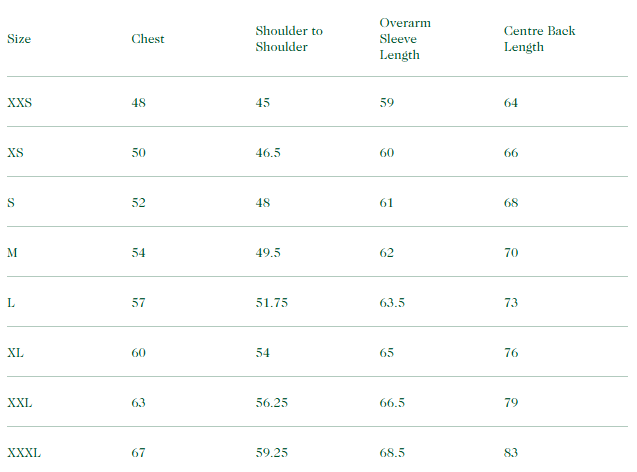
Task: Select the XXXL size row label
Action: coord(24,453)
